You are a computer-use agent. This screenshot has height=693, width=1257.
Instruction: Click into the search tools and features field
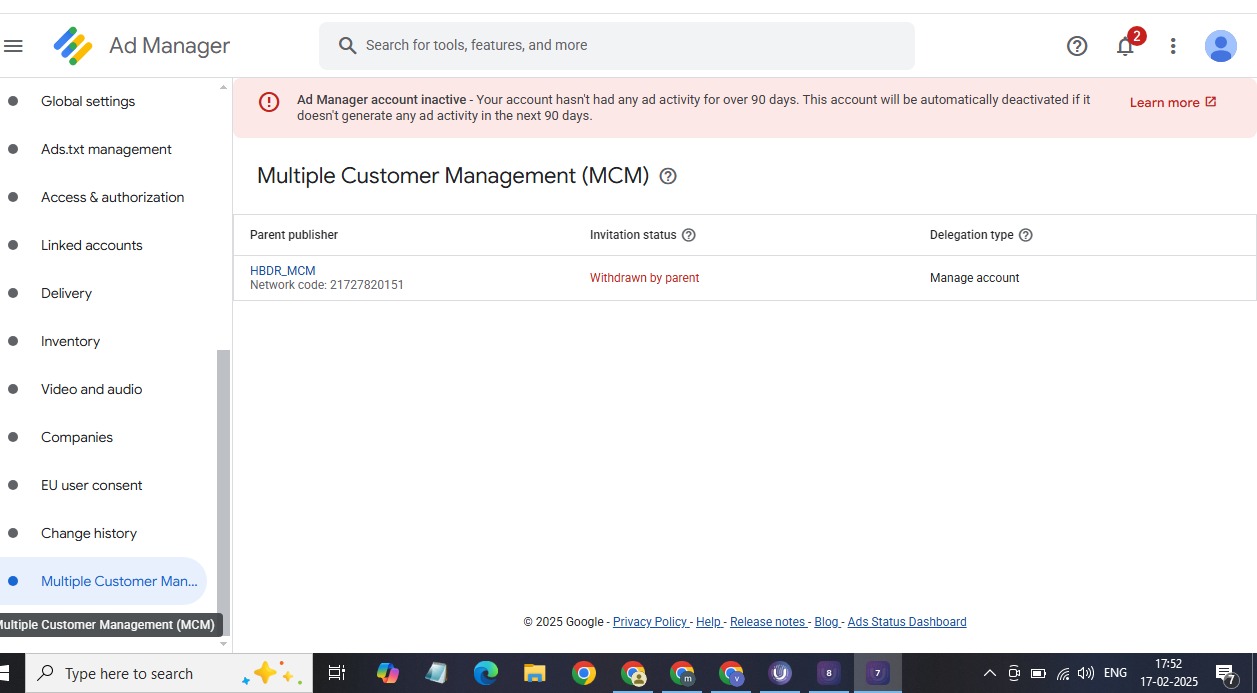(617, 46)
